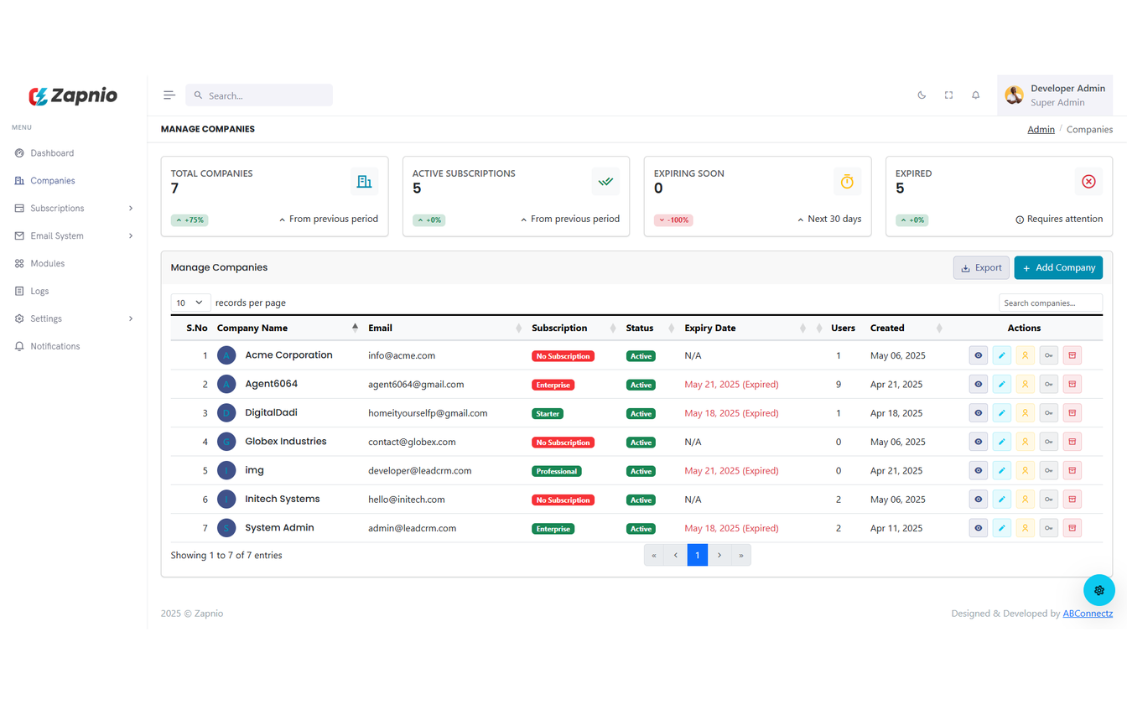Screen dimensions: 1127x704
Task: Go to Logs in the sidebar
Action: (x=39, y=291)
